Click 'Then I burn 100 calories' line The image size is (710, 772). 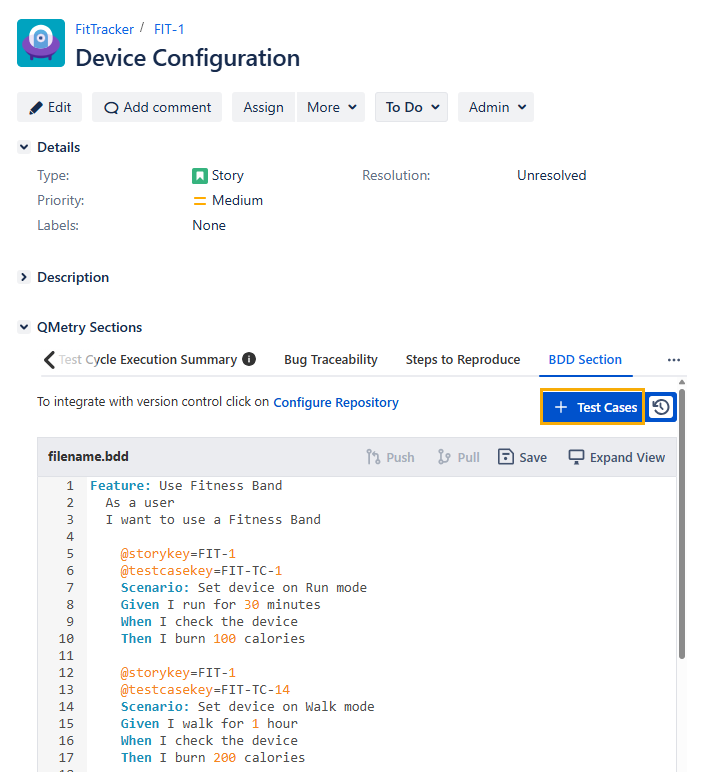click(x=213, y=639)
